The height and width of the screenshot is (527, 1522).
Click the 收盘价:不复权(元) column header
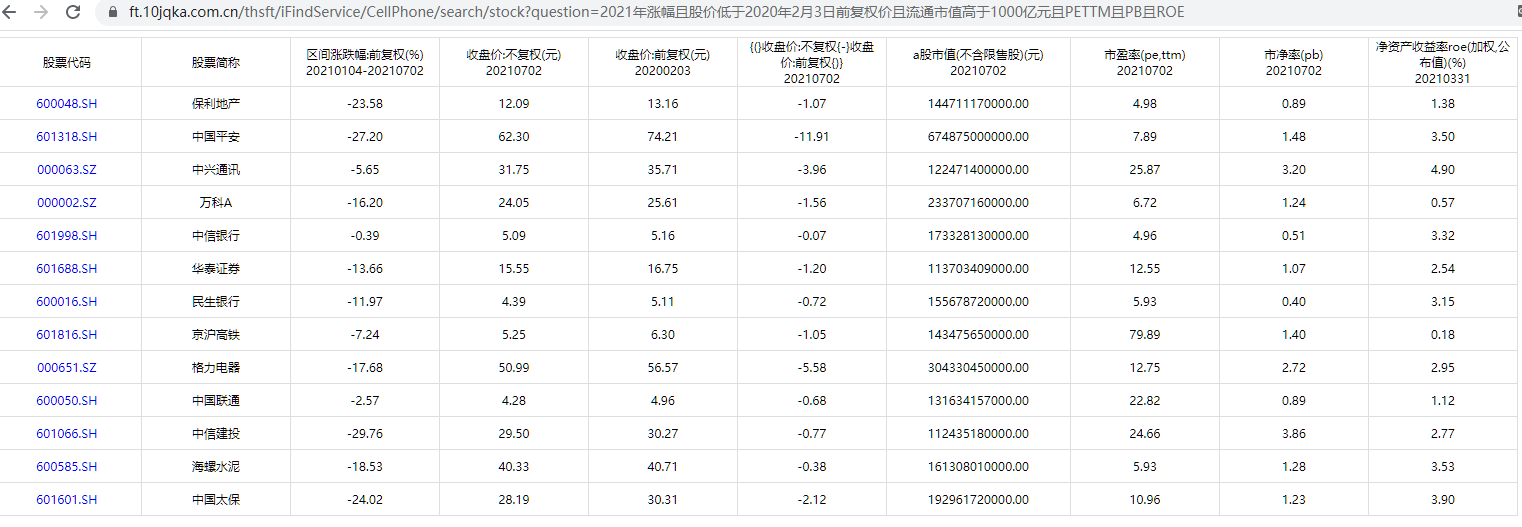(x=514, y=63)
